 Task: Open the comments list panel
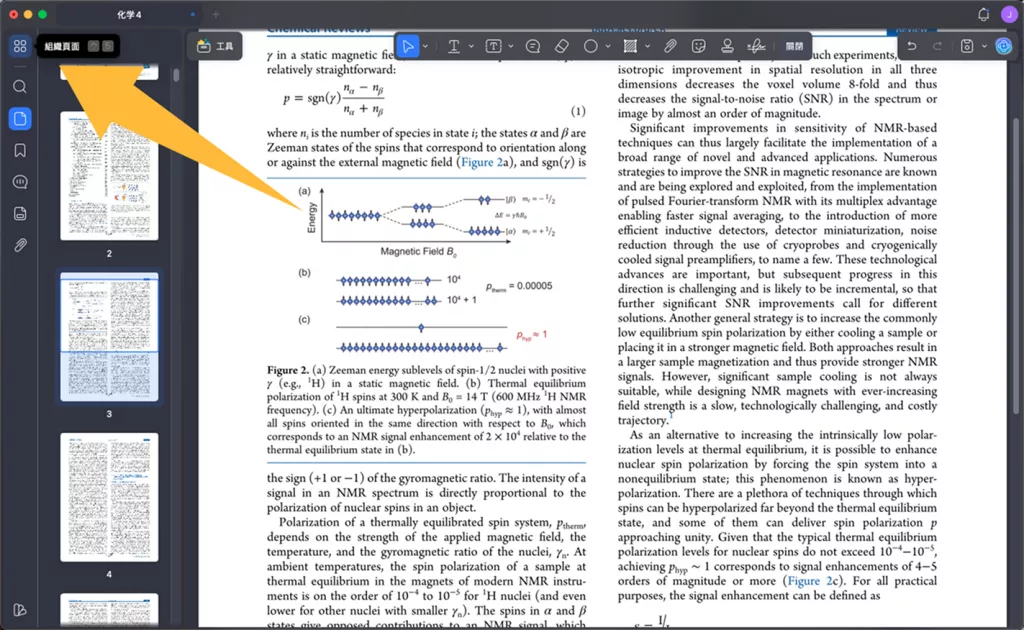[x=20, y=182]
